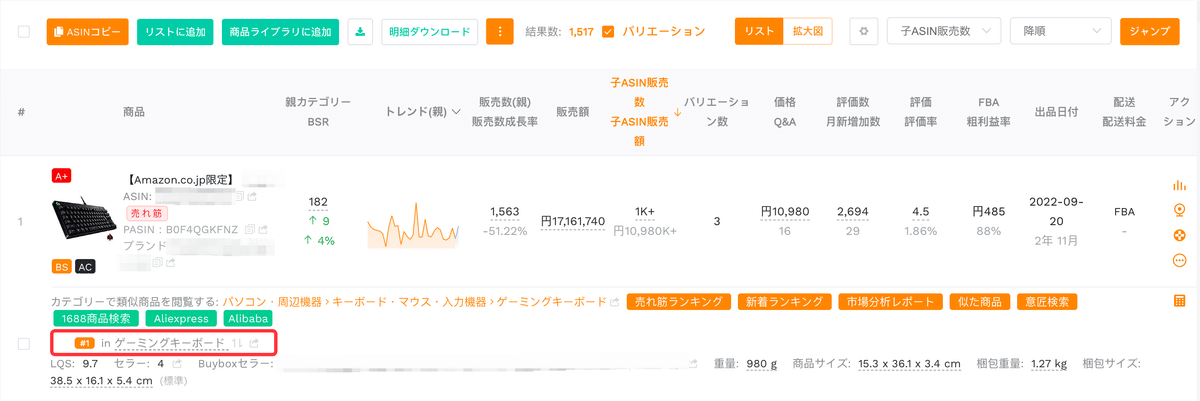Click the price value 円10,980
Viewport: 1200px width, 401px height.
785,212
